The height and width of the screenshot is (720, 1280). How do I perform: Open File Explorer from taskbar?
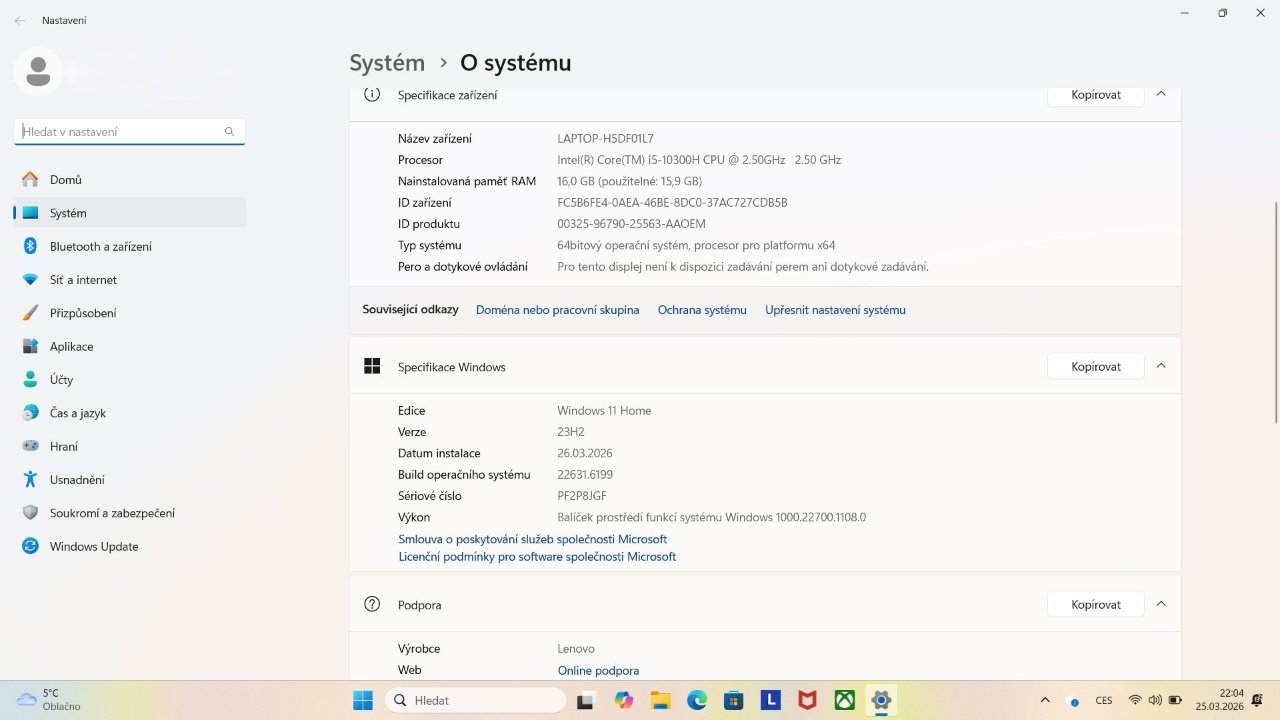pos(660,700)
